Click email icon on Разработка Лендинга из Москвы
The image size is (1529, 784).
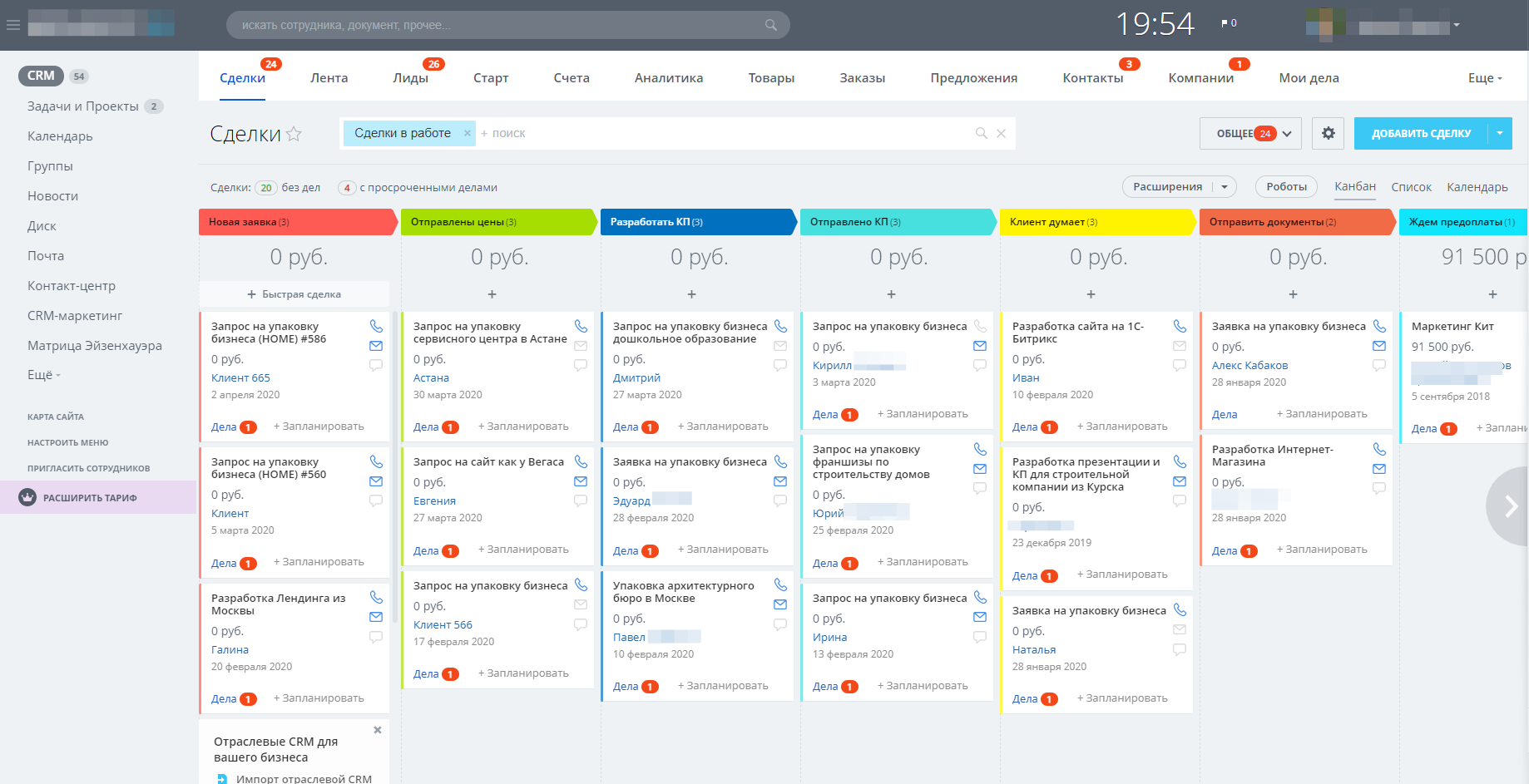376,617
